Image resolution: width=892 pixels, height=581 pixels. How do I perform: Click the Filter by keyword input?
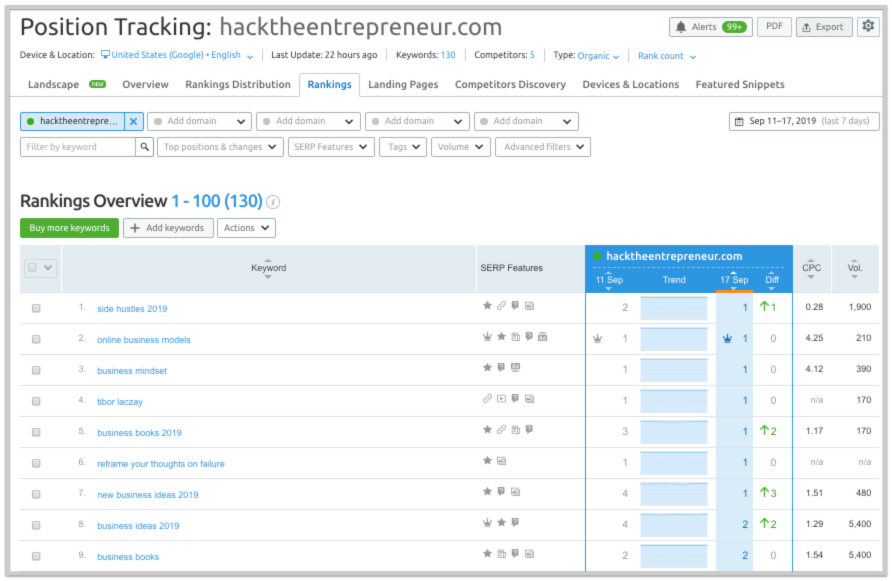click(78, 147)
